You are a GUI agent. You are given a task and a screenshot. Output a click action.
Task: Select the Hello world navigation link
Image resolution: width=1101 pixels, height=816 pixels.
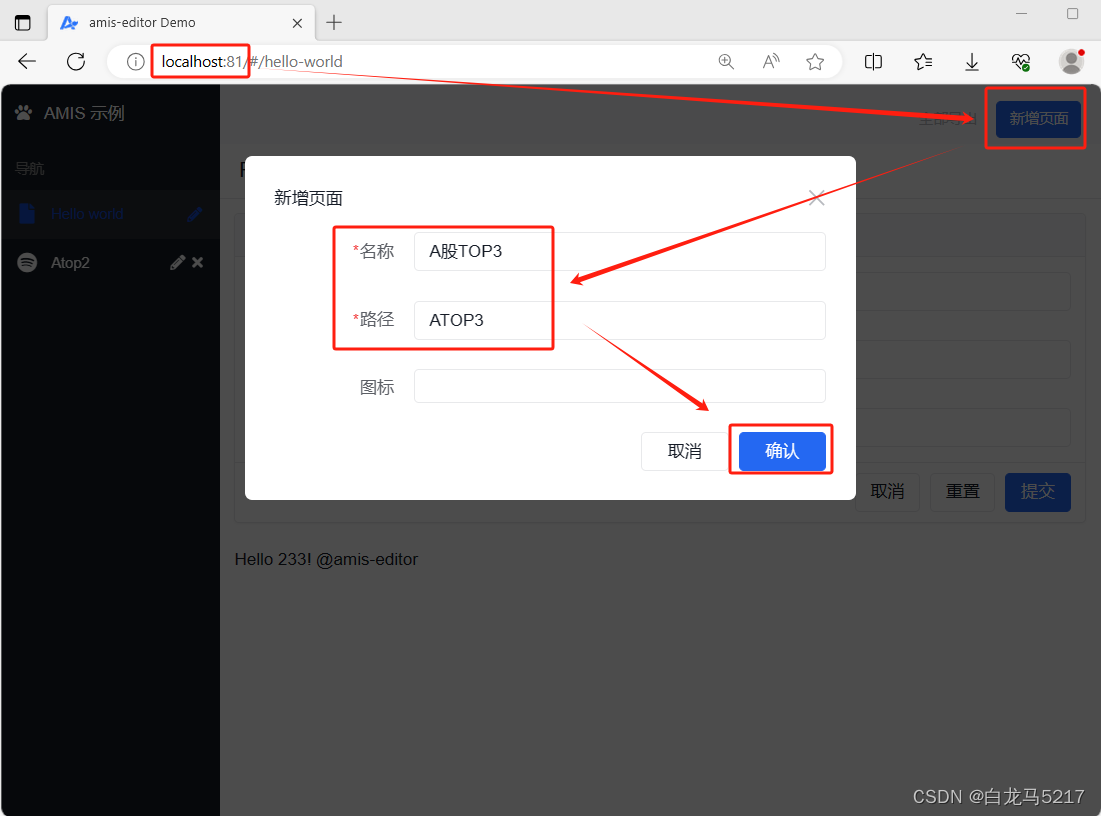pyautogui.click(x=85, y=213)
